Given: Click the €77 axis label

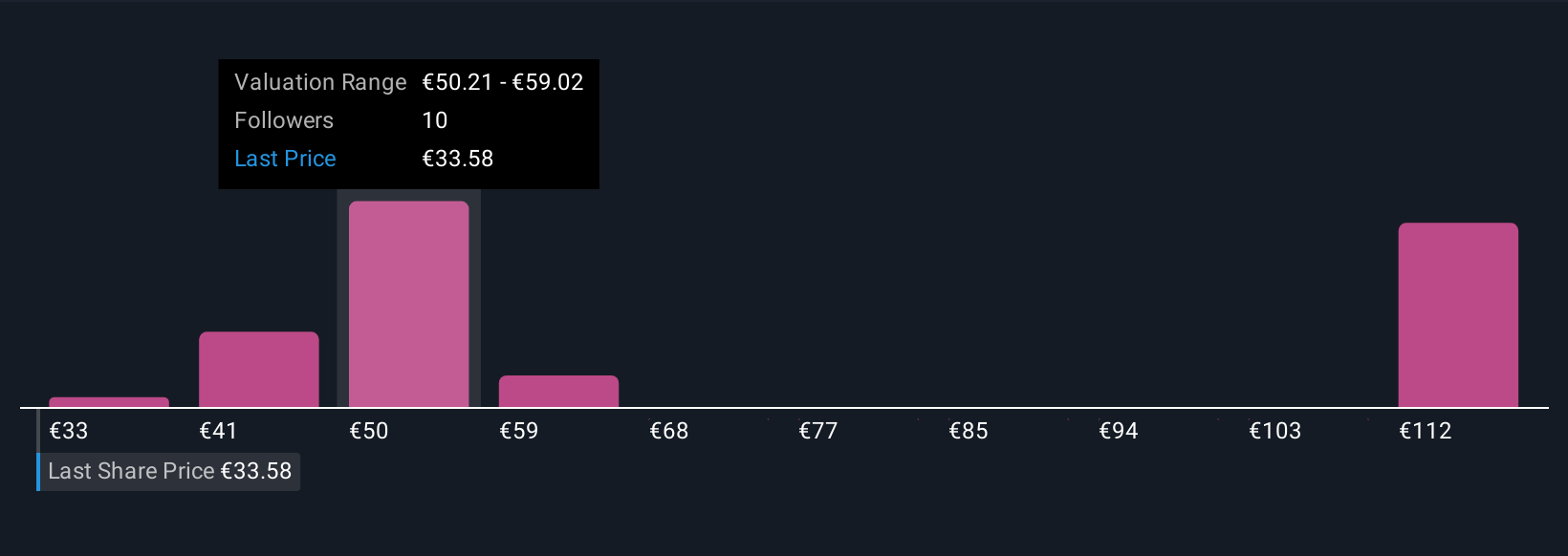Looking at the screenshot, I should 818,431.
